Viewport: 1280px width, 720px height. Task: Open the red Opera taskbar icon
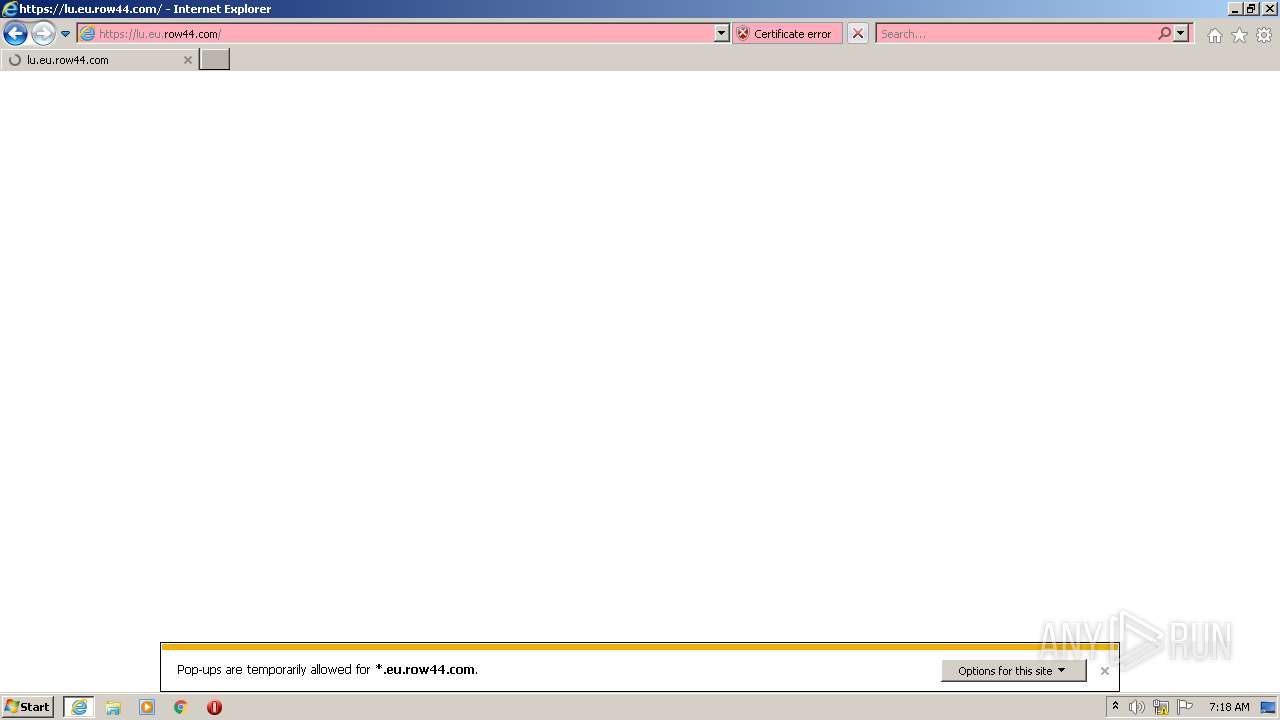pyautogui.click(x=214, y=707)
